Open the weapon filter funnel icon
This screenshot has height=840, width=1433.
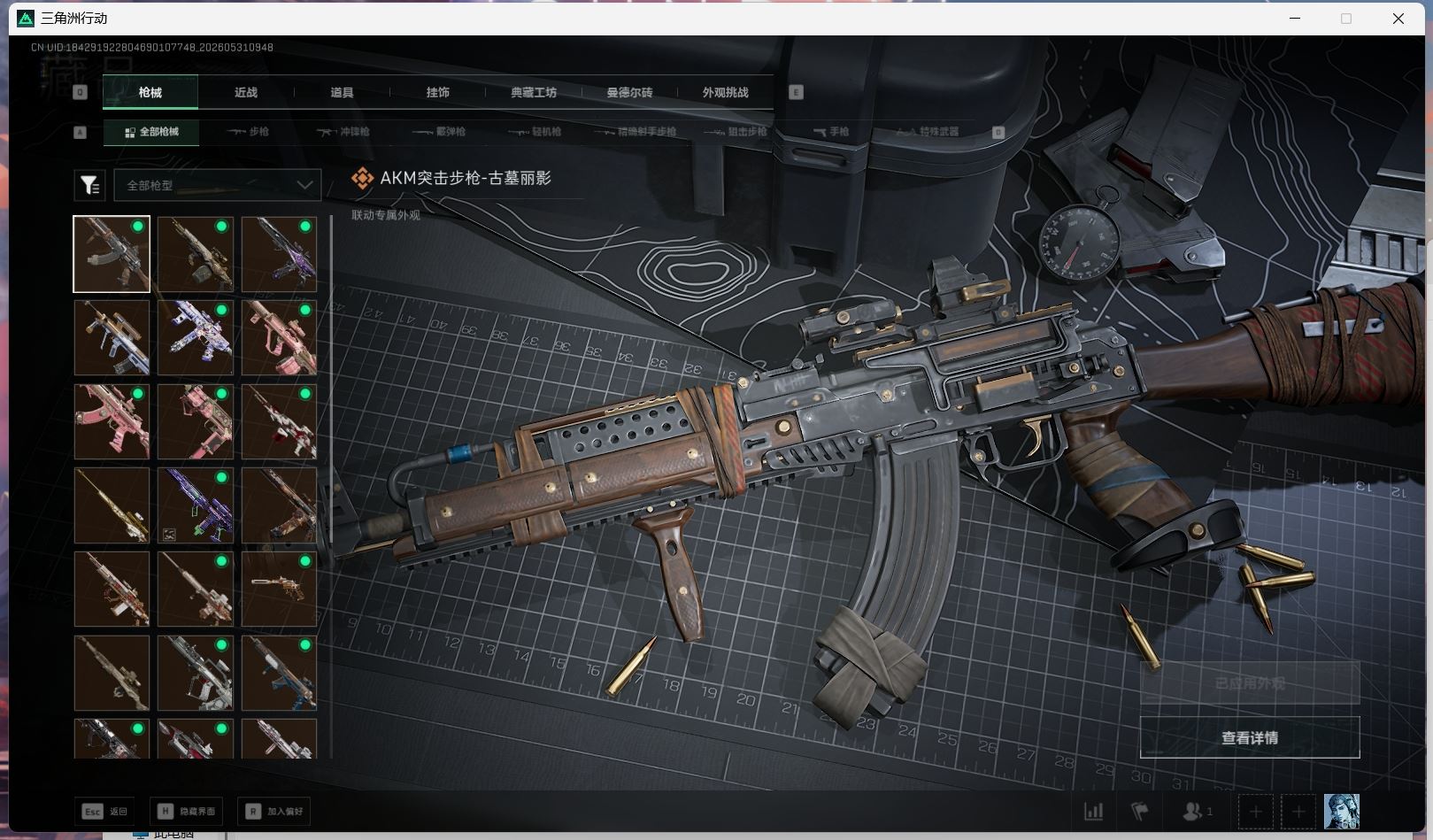89,185
